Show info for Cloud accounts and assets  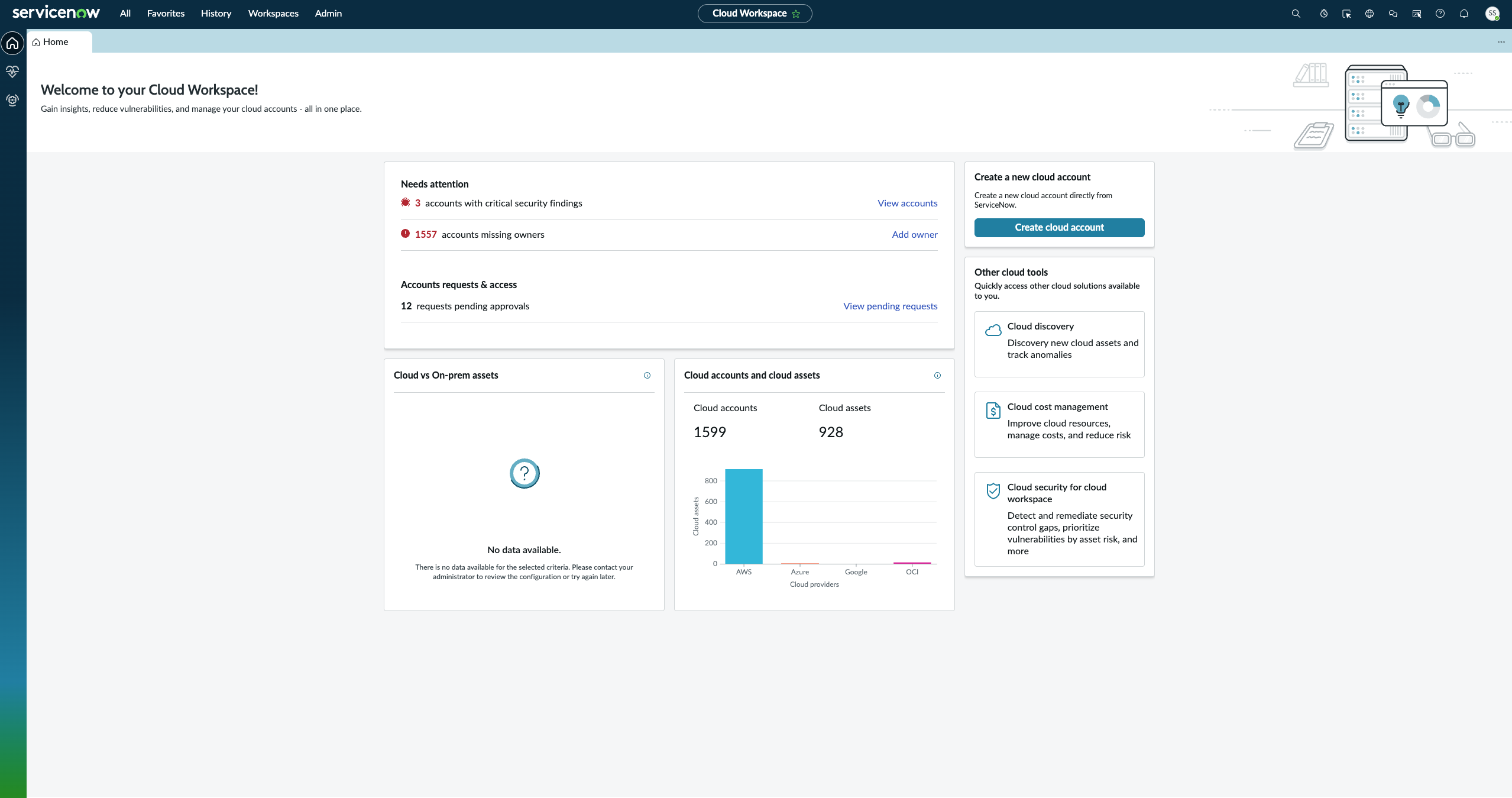937,376
